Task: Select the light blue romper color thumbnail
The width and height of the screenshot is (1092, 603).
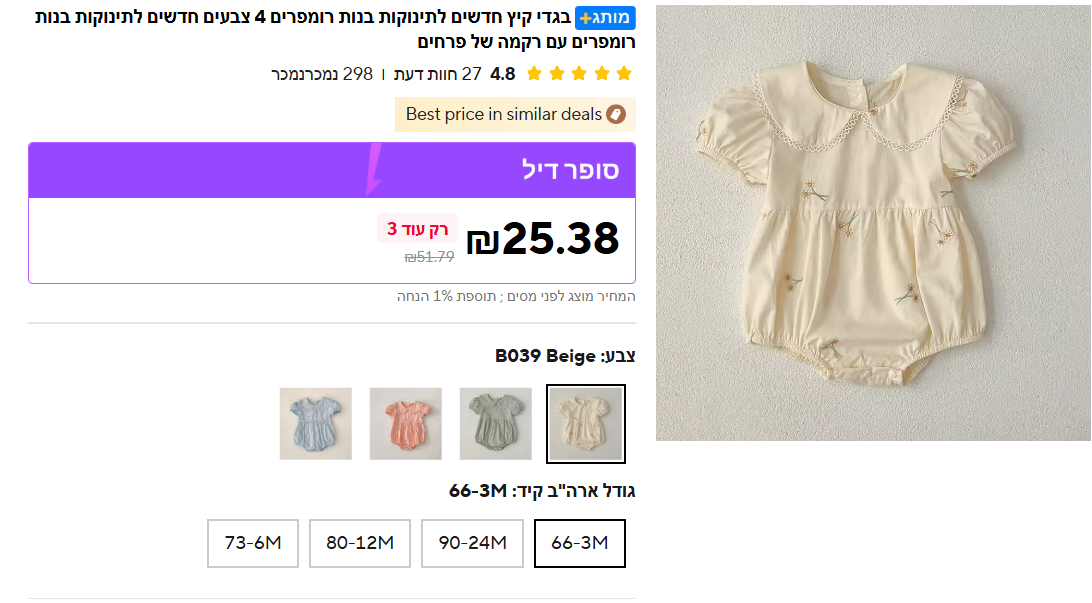Action: click(316, 424)
